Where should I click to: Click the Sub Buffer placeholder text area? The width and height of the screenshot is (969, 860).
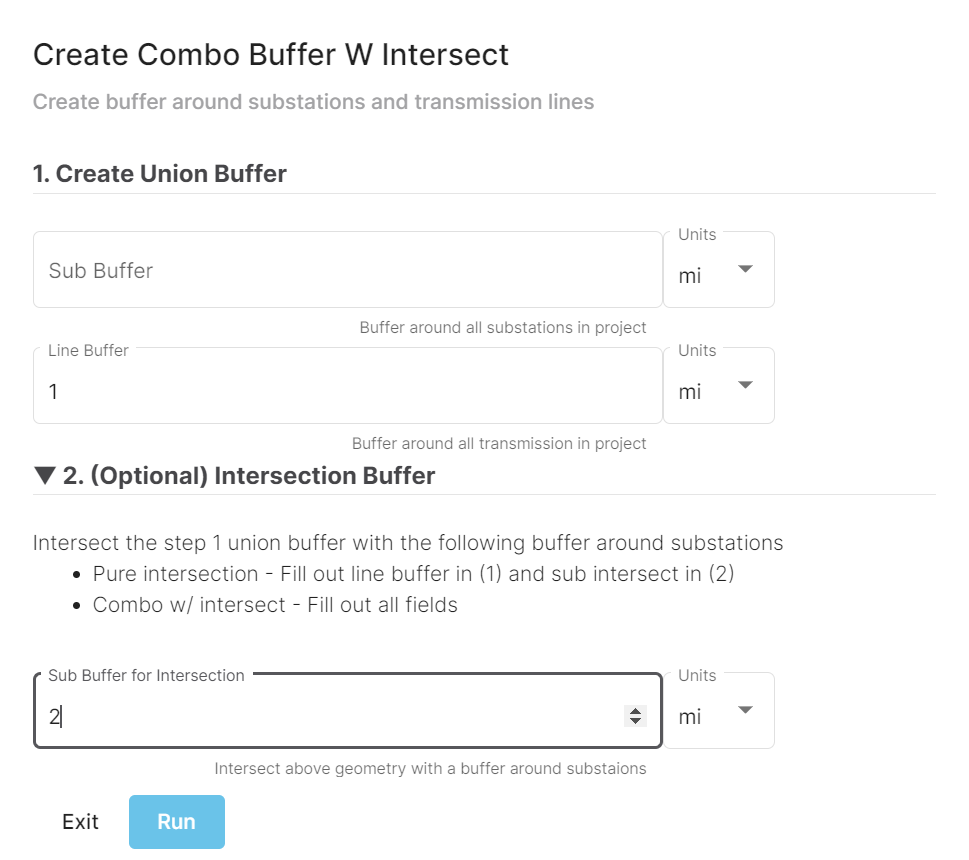[100, 270]
